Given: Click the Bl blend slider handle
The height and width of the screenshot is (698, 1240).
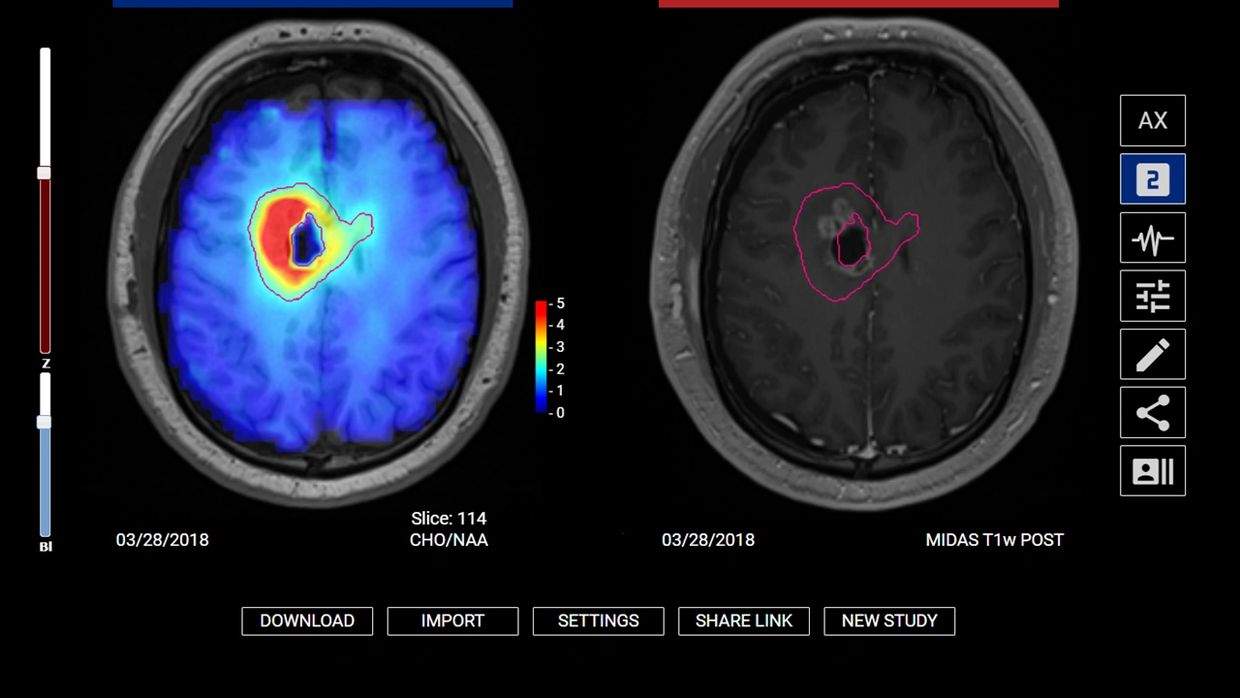Looking at the screenshot, I should click(x=44, y=422).
